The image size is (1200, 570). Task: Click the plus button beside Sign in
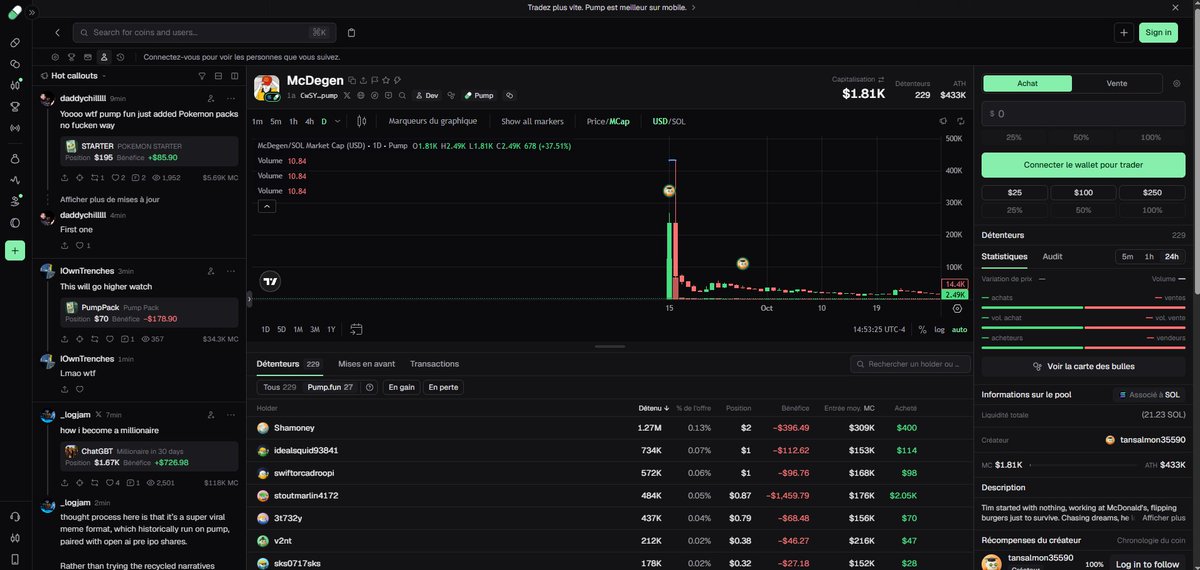[x=1124, y=32]
